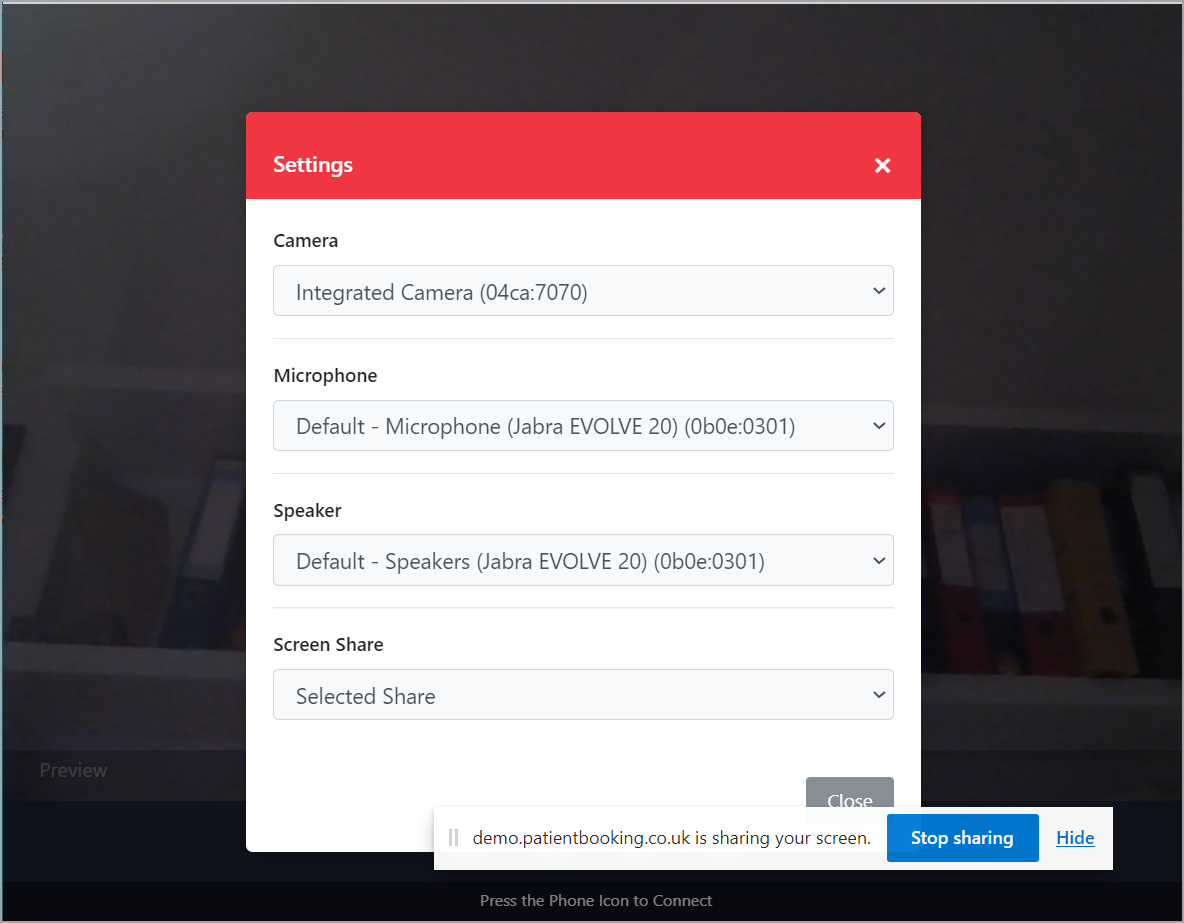This screenshot has width=1184, height=923.
Task: Click the Camera section label
Action: point(306,241)
